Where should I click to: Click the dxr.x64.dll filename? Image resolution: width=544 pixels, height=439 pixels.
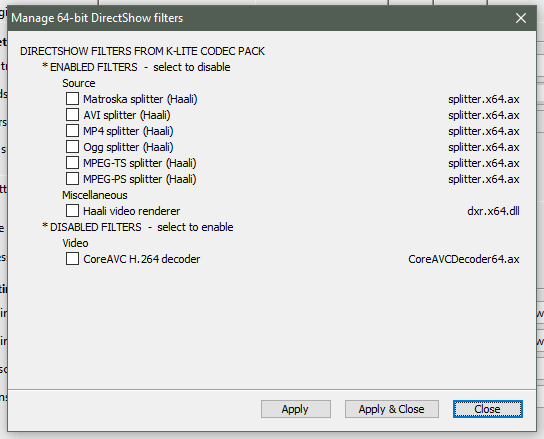point(493,211)
